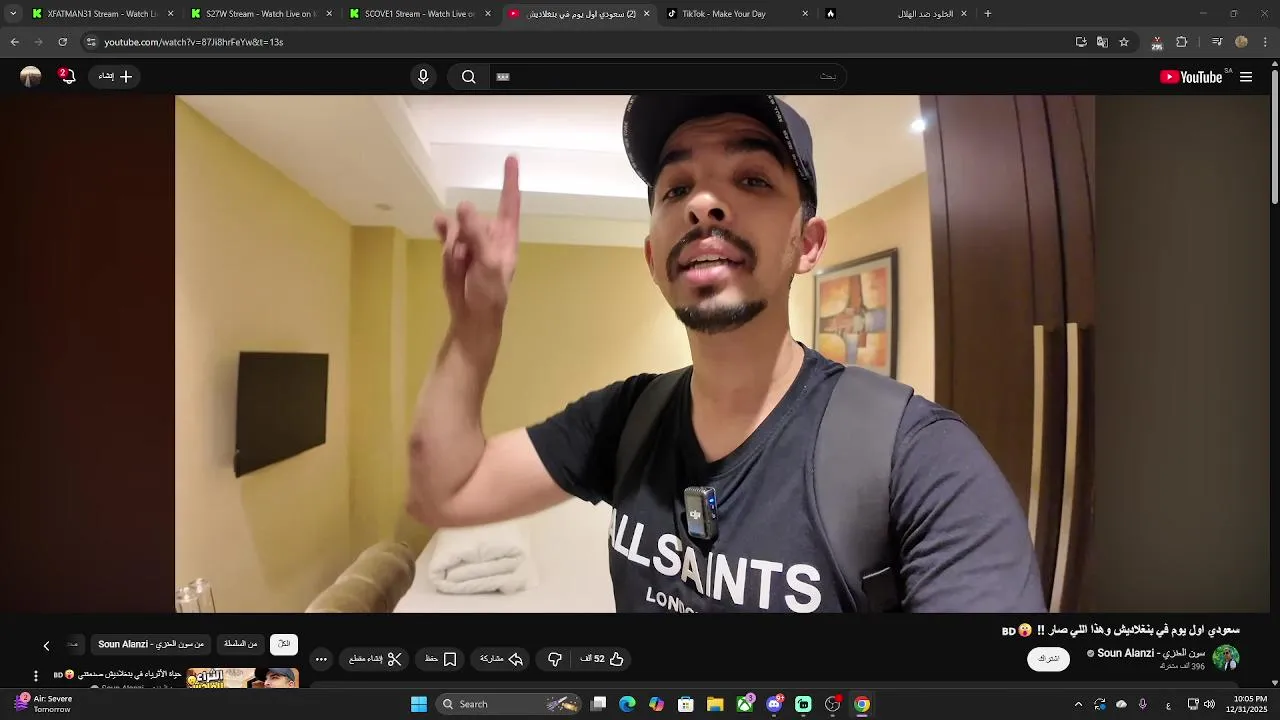Viewport: 1280px width, 720px height.
Task: Open the volume control in the system tray
Action: pyautogui.click(x=1210, y=704)
